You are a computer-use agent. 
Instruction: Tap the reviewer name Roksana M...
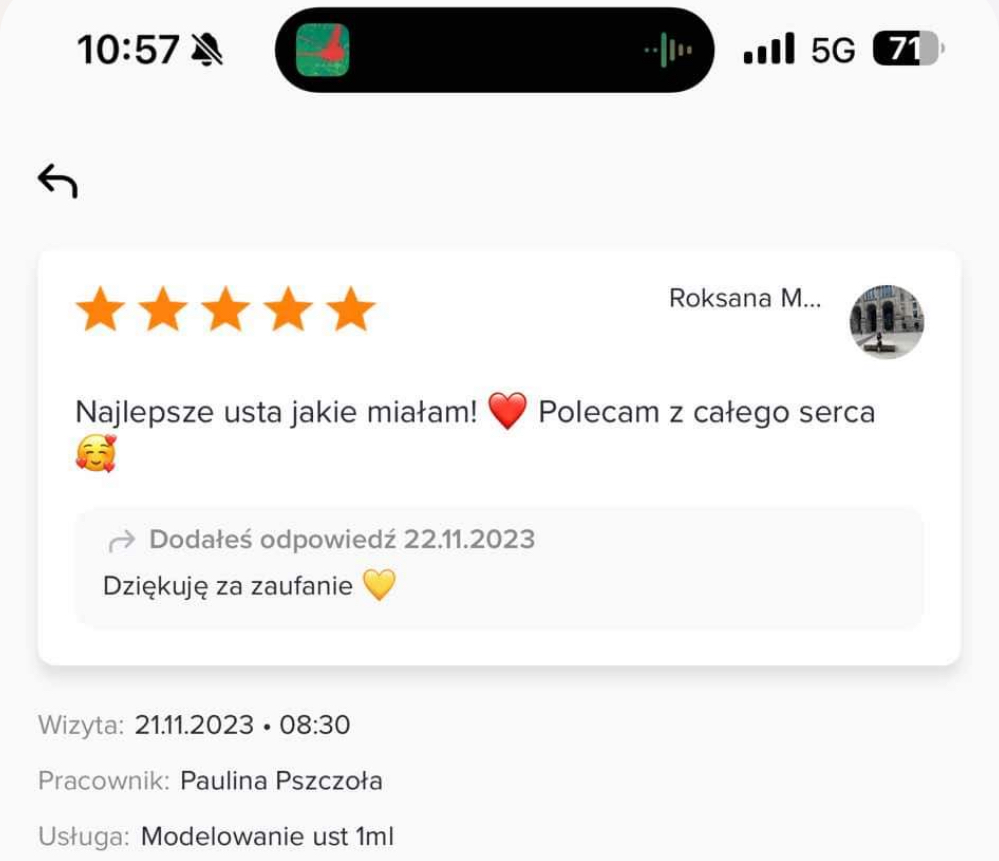[x=745, y=298]
